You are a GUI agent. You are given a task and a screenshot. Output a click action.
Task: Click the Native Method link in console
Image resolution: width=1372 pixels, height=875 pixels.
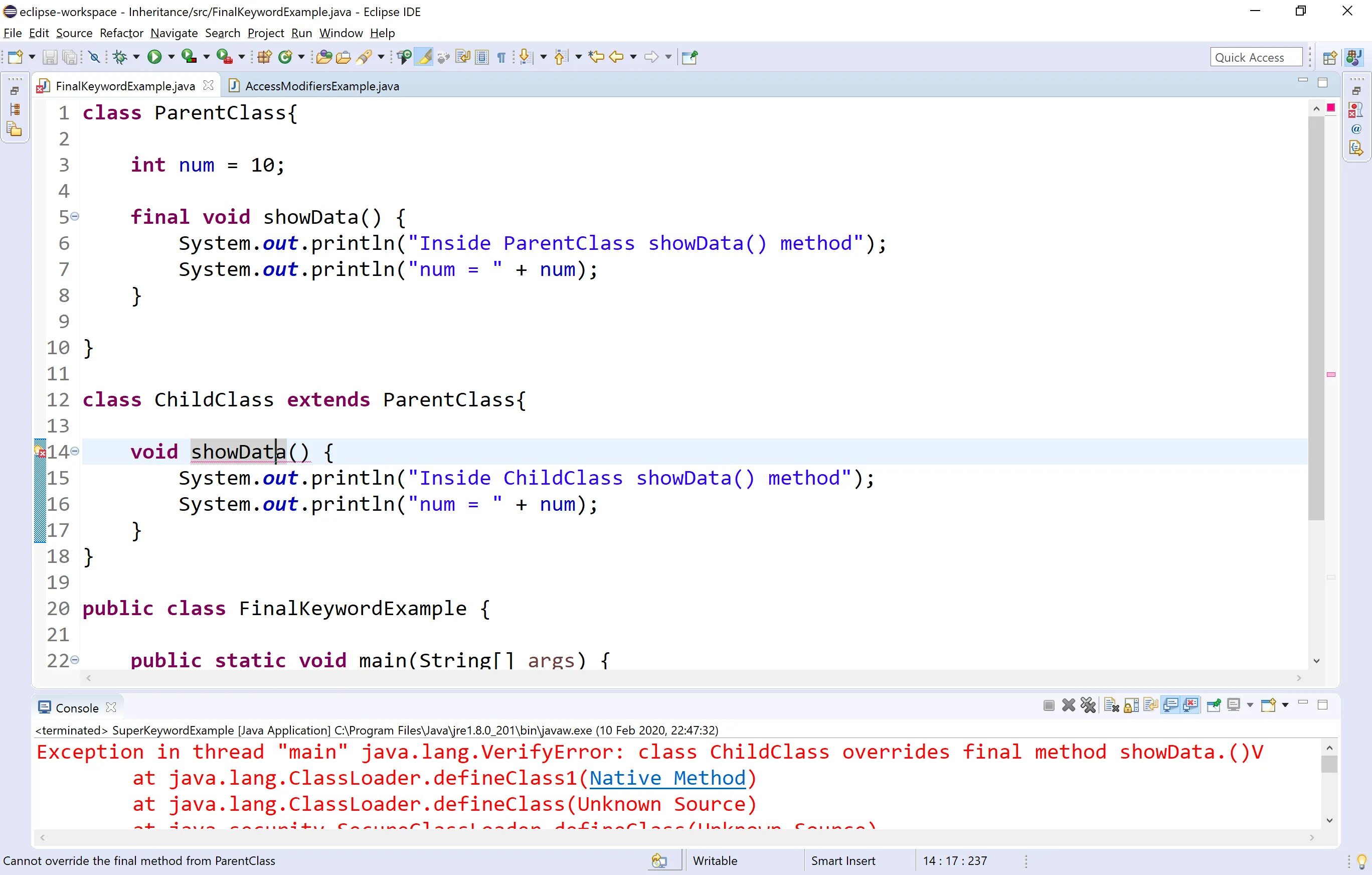coord(667,778)
